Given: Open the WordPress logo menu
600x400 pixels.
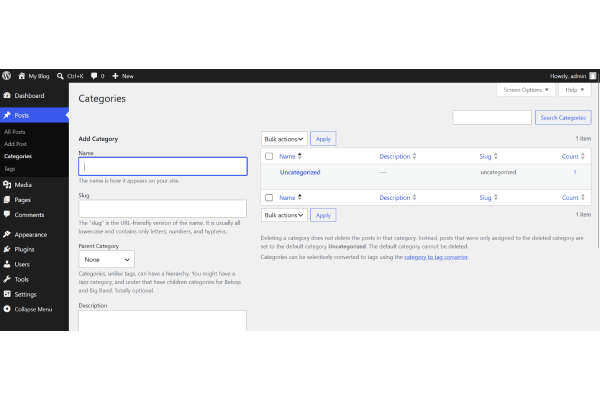Looking at the screenshot, I should 7,76.
